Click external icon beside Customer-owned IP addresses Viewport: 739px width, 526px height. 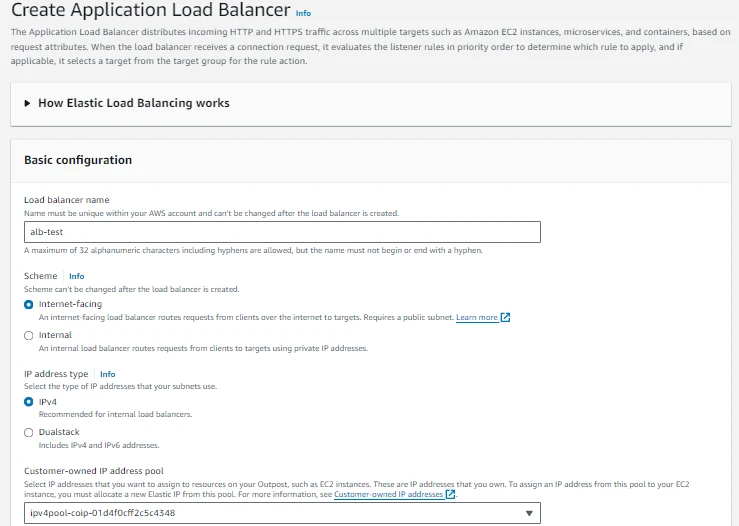point(451,494)
